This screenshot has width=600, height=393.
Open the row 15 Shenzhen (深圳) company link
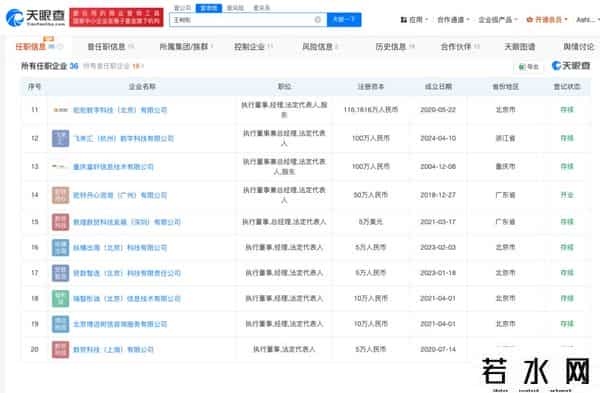(x=127, y=222)
